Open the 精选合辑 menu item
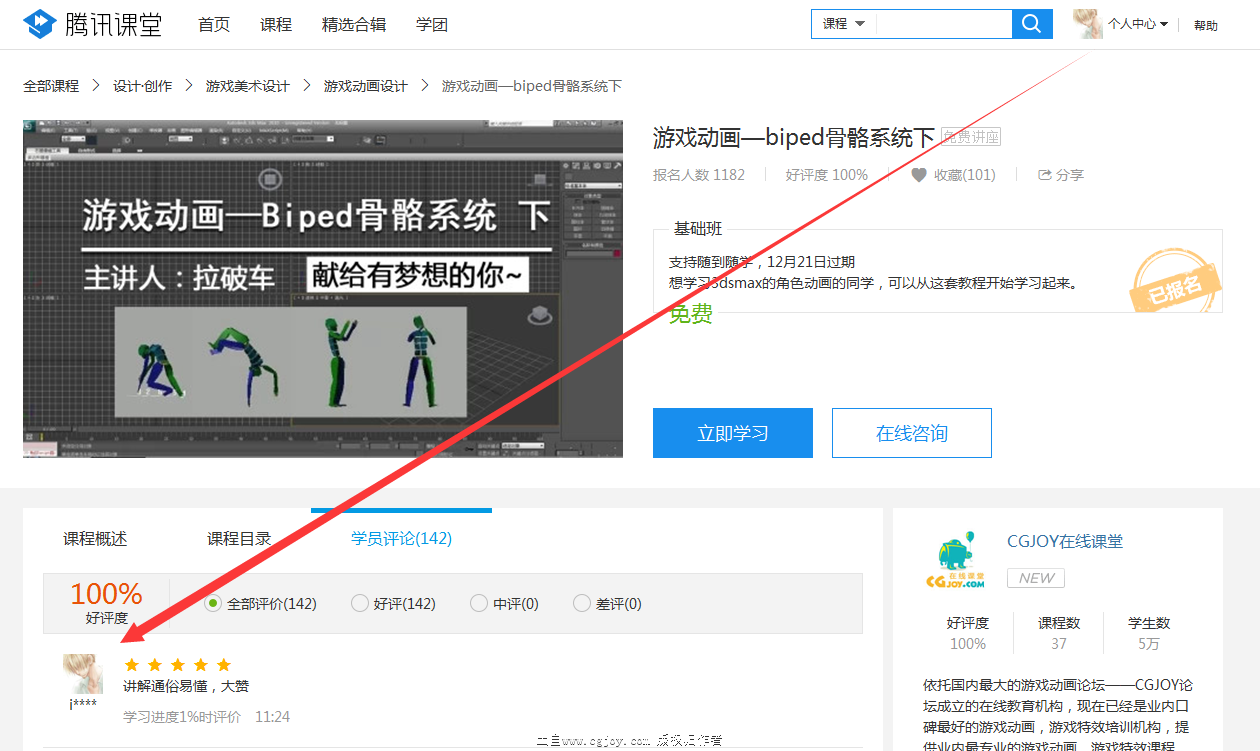The width and height of the screenshot is (1260, 751). [x=354, y=24]
